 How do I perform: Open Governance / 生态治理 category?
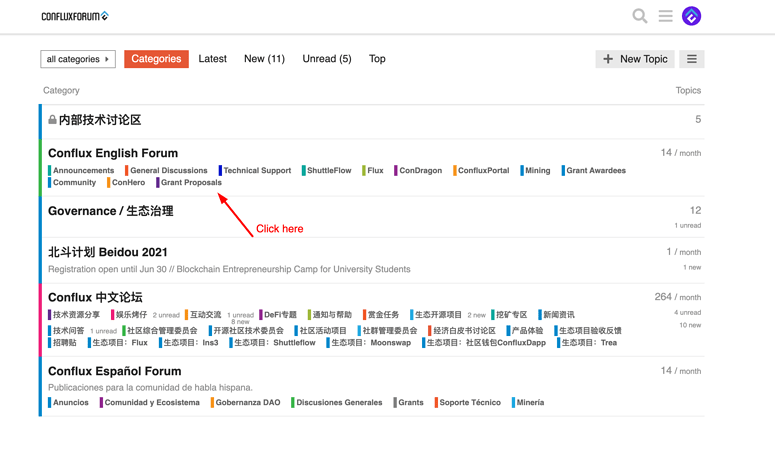coord(111,211)
